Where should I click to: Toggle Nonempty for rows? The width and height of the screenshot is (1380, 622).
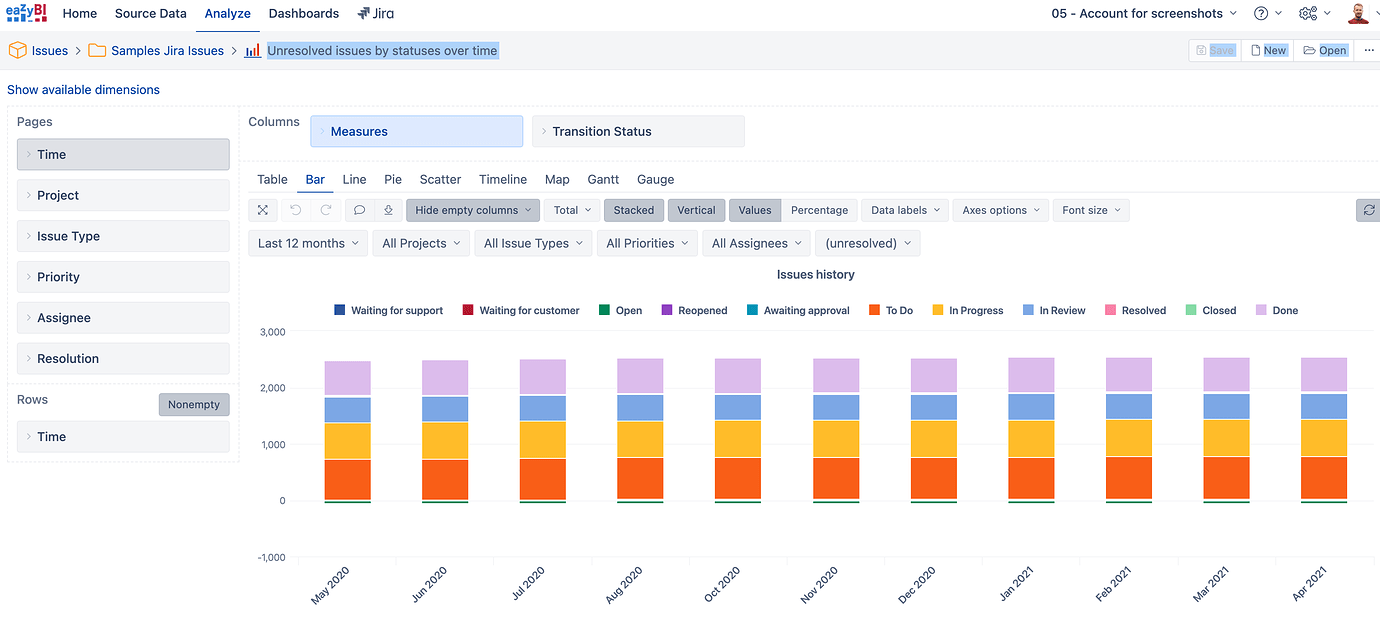194,404
